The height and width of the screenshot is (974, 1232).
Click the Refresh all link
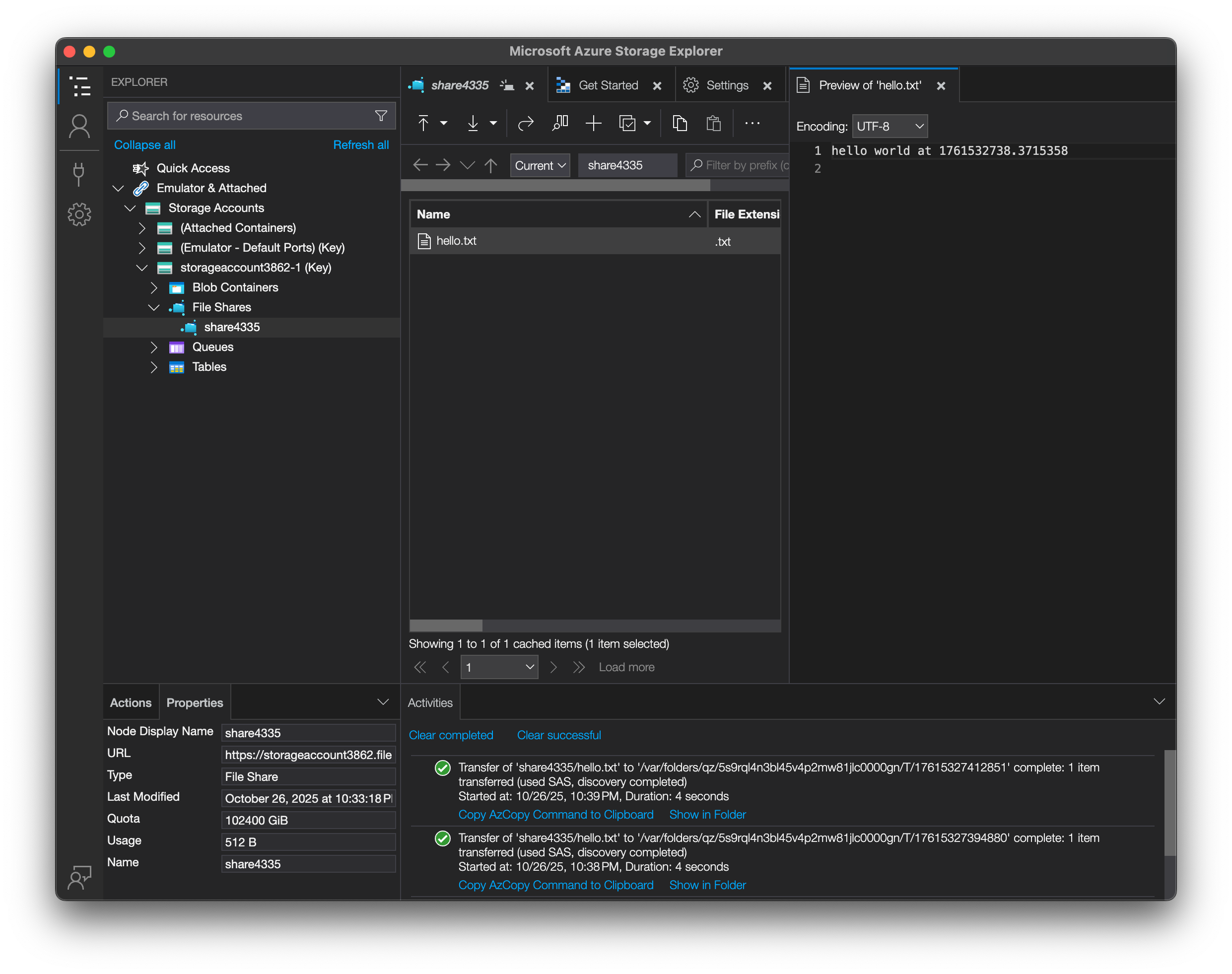coord(360,145)
